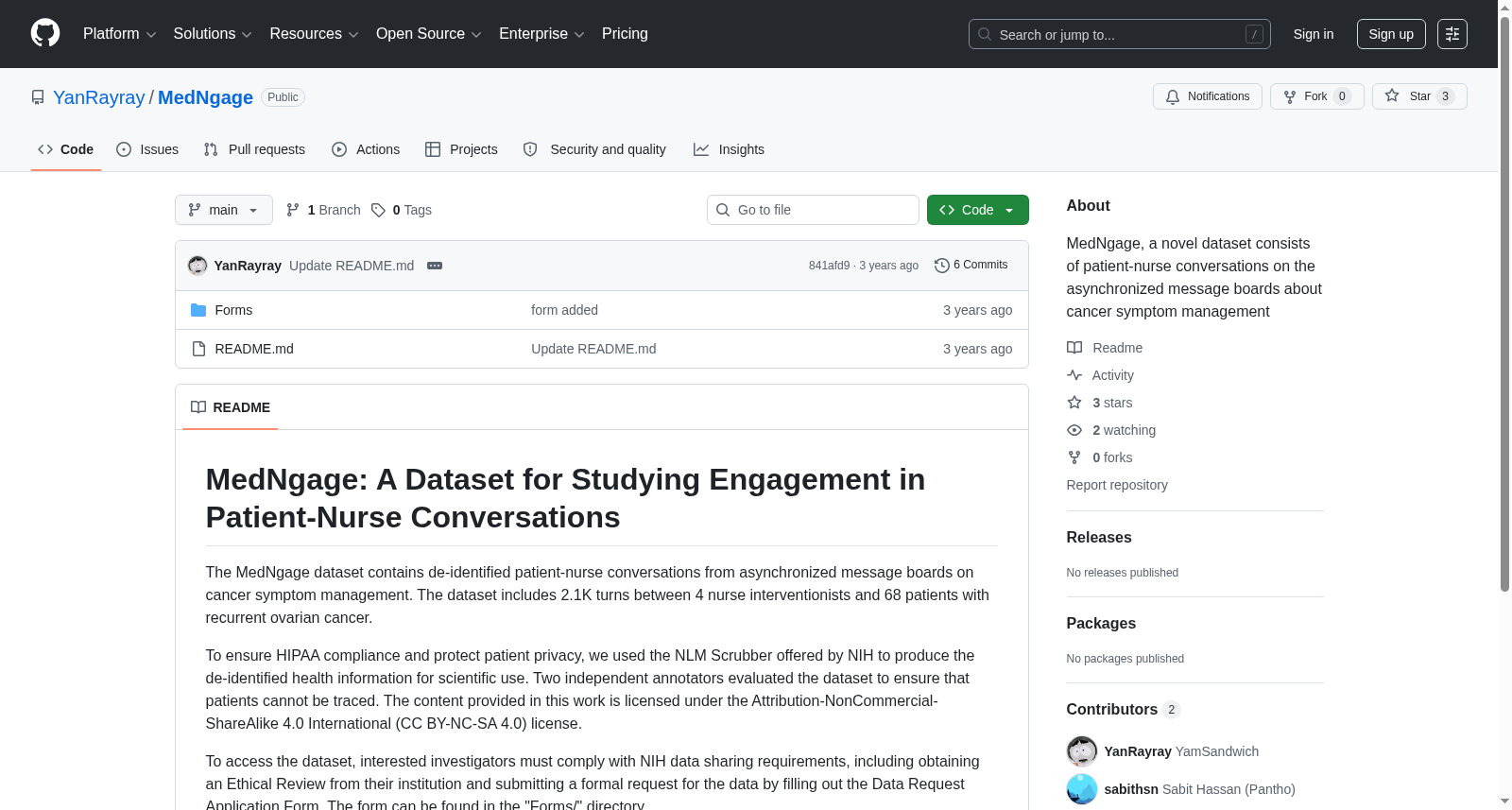Click the Go to file input
The image size is (1512, 810).
813,210
